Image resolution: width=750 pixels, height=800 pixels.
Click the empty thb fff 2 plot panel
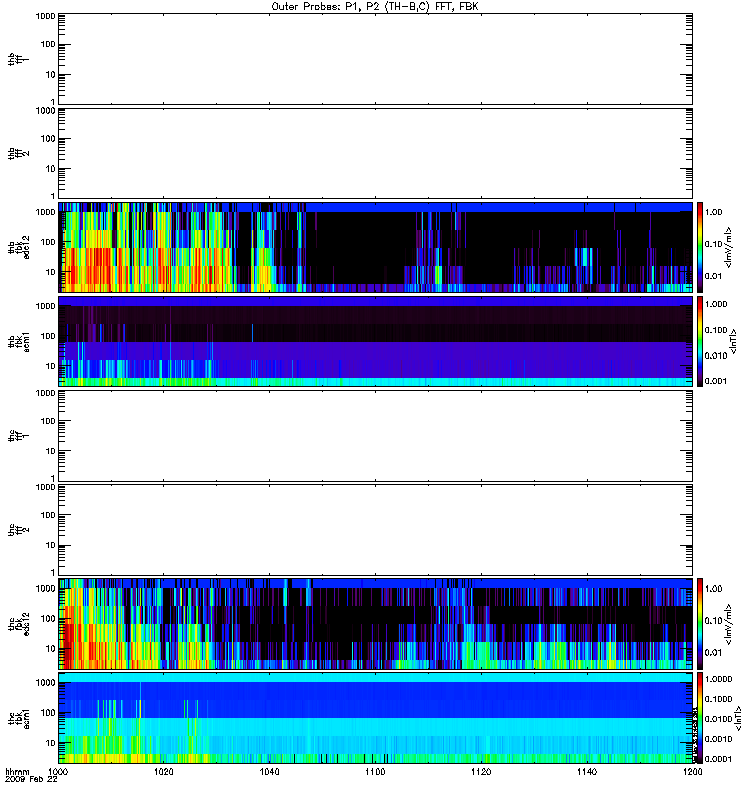[375, 153]
